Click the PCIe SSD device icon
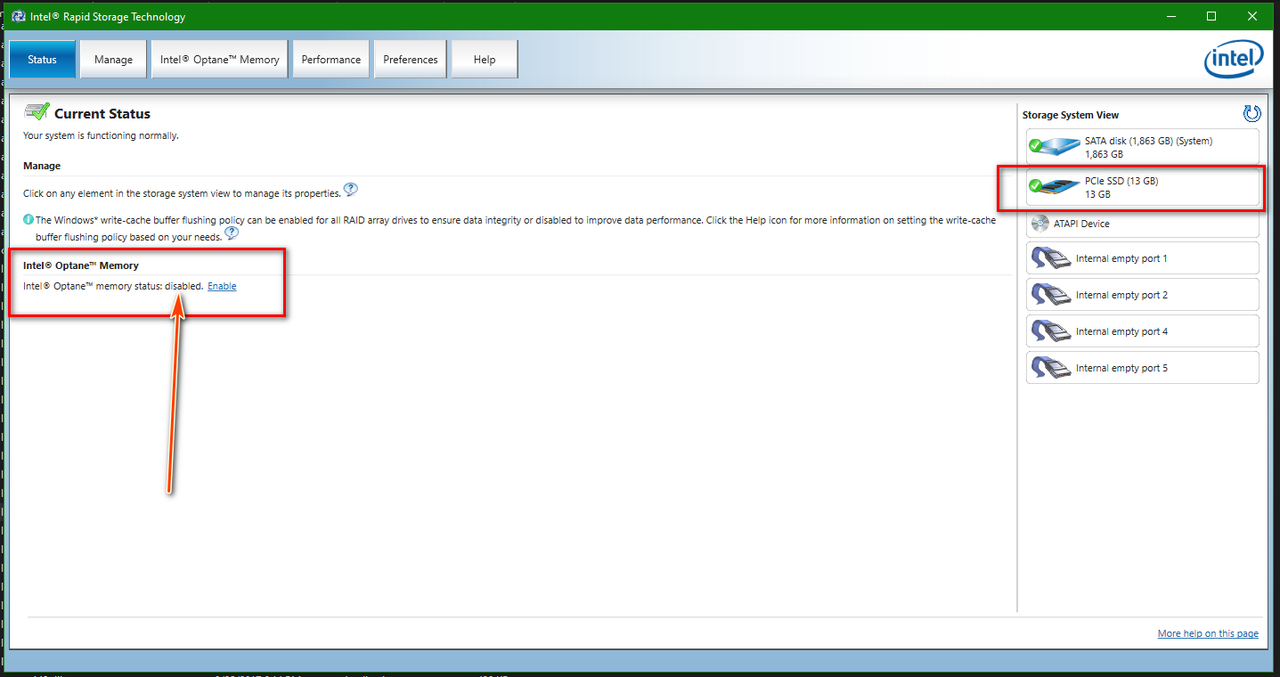Screen dimensions: 1280x677 (x=1054, y=187)
